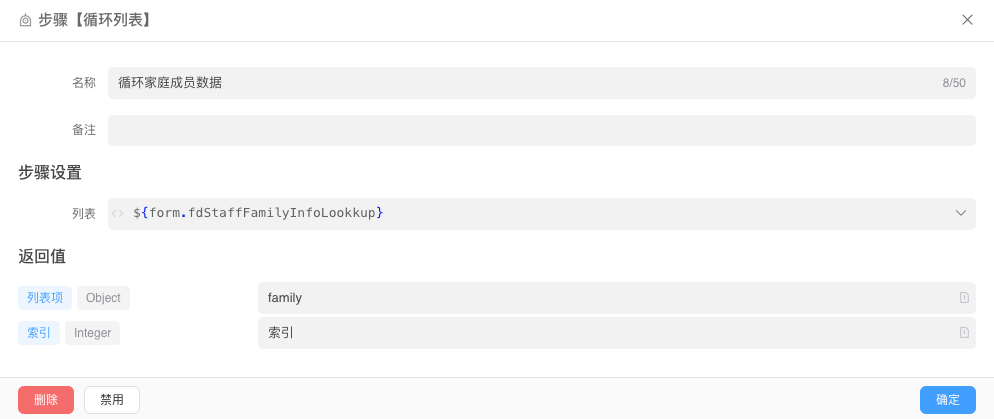Click the 步骤设置 section heading
994x419 pixels.
coord(50,172)
